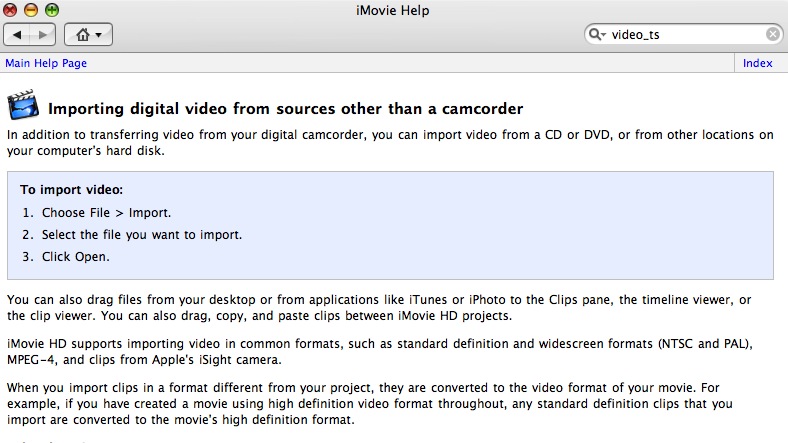The image size is (788, 443).
Task: Open the Main Help Page link
Action: pyautogui.click(x=46, y=63)
